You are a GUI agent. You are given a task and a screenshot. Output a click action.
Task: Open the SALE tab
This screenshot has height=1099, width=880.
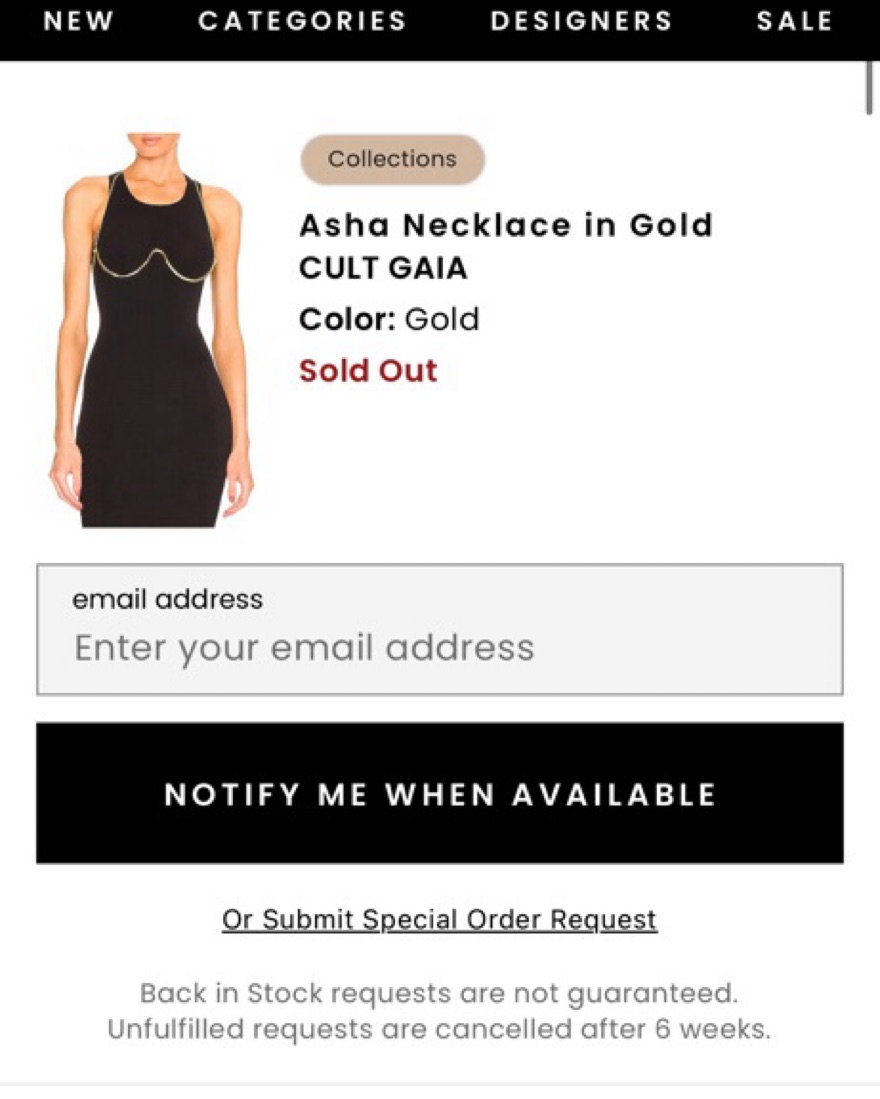pos(795,22)
